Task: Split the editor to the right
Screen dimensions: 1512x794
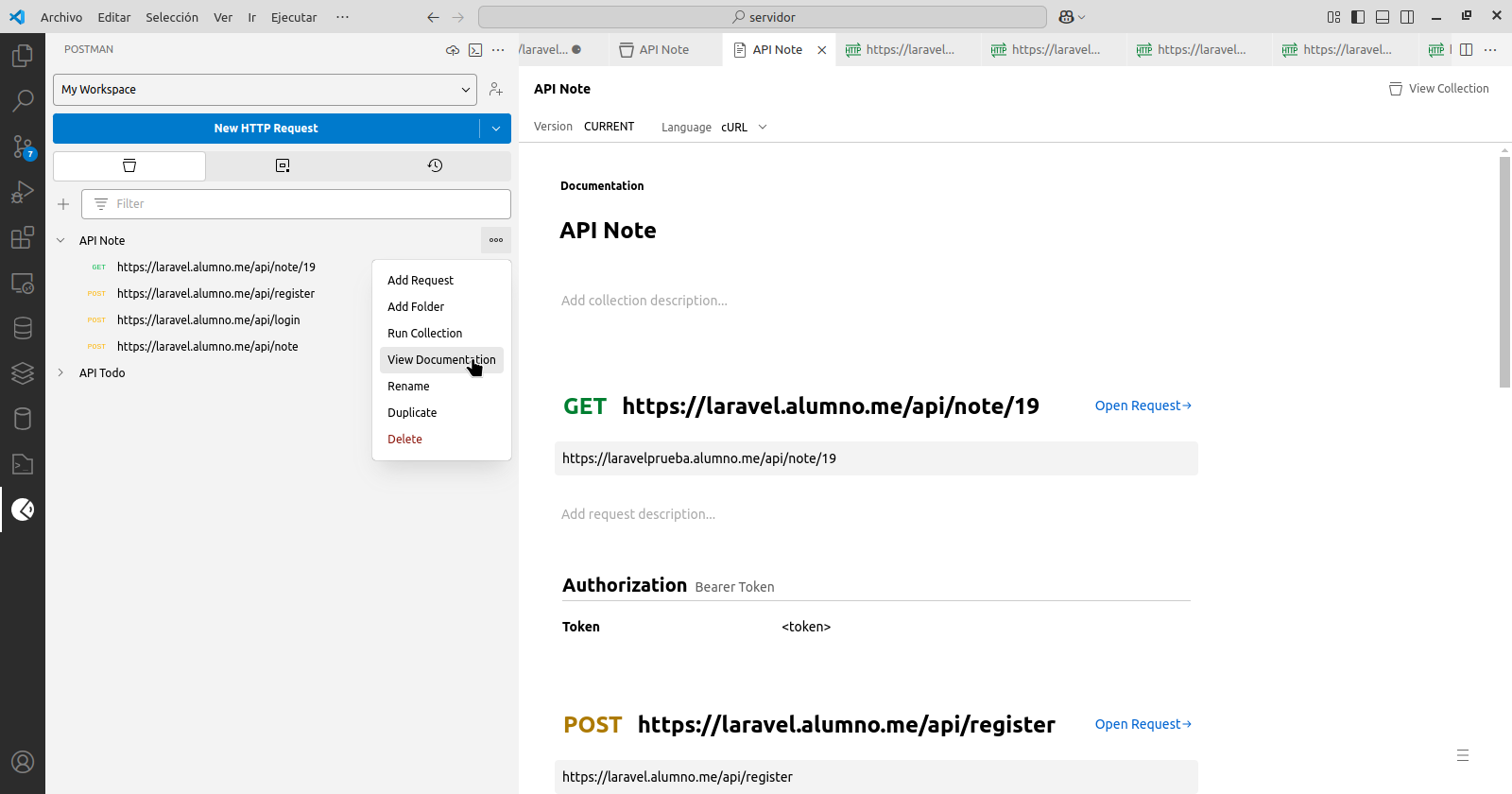Action: point(1467,50)
